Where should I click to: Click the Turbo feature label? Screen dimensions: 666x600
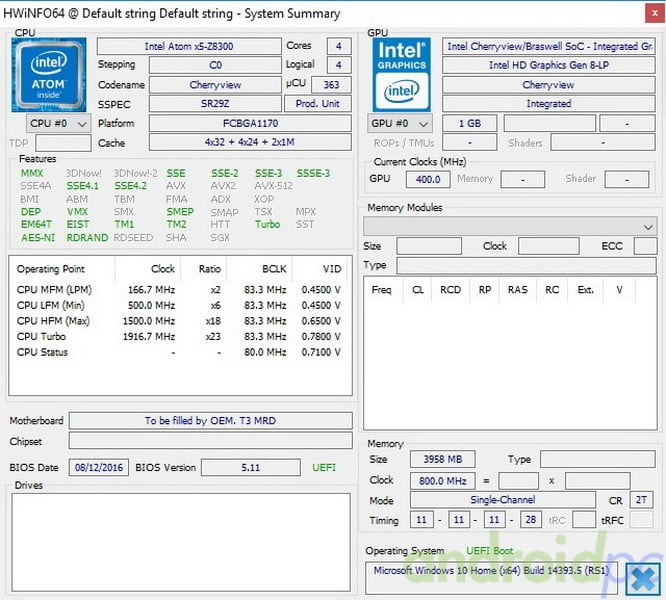click(267, 225)
